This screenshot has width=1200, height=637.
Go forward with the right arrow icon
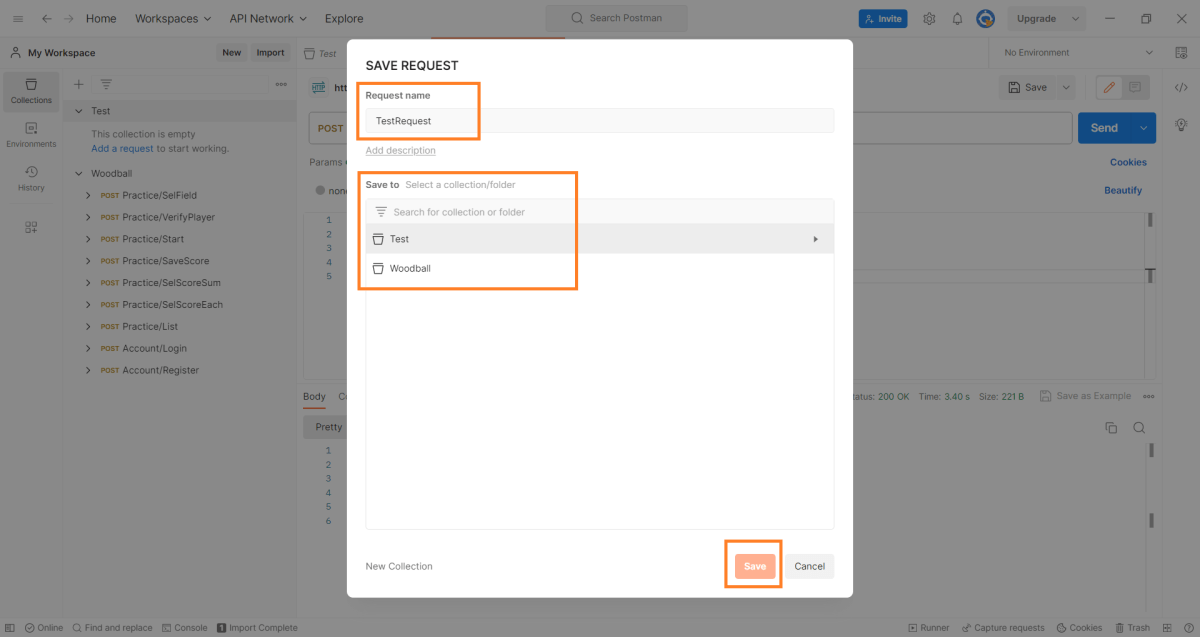[69, 18]
